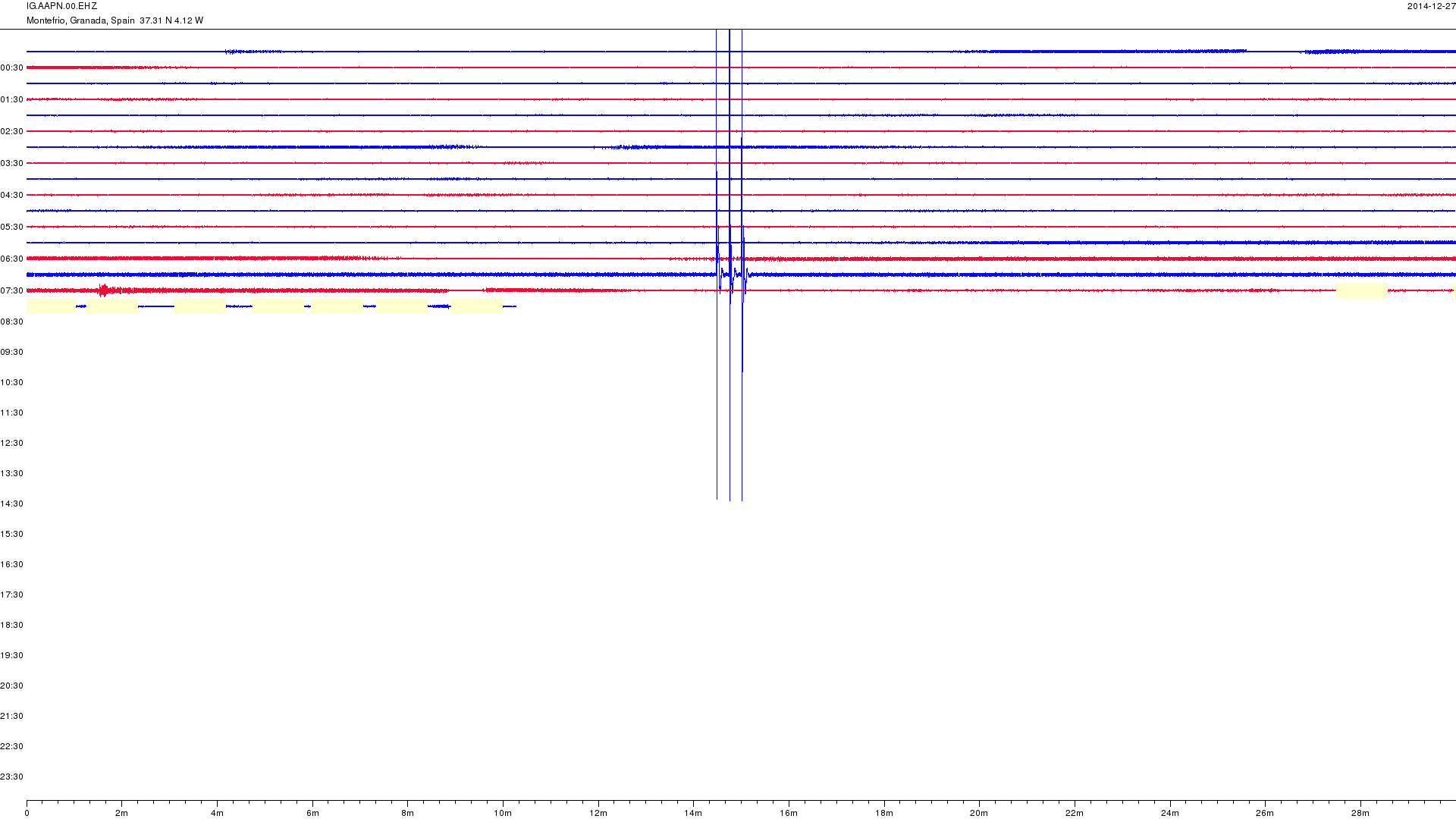Screen dimensions: 1456x819
Task: Click the 2m axis tick label
Action: [121, 813]
